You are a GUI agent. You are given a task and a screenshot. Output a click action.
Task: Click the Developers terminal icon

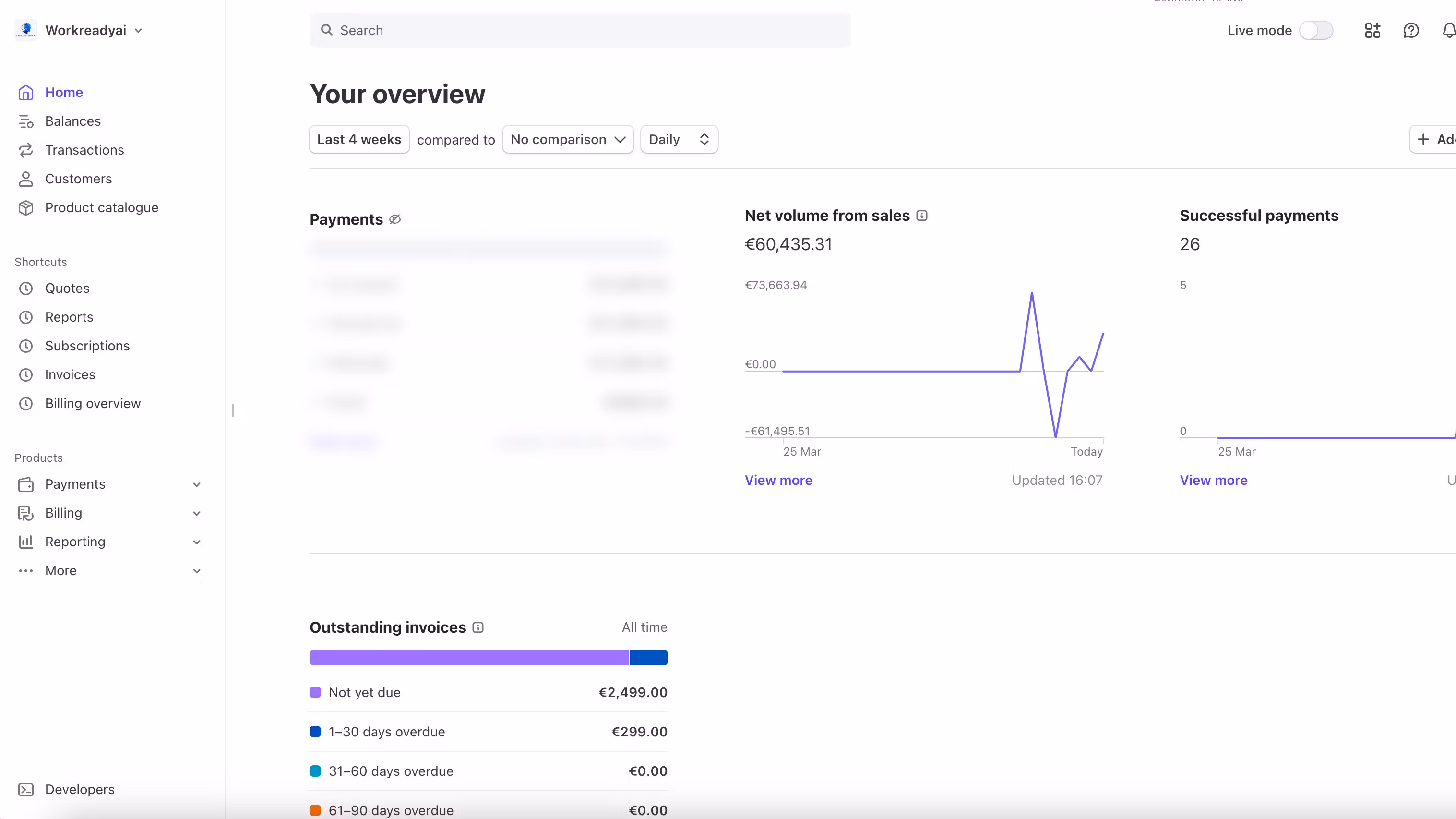click(x=26, y=789)
